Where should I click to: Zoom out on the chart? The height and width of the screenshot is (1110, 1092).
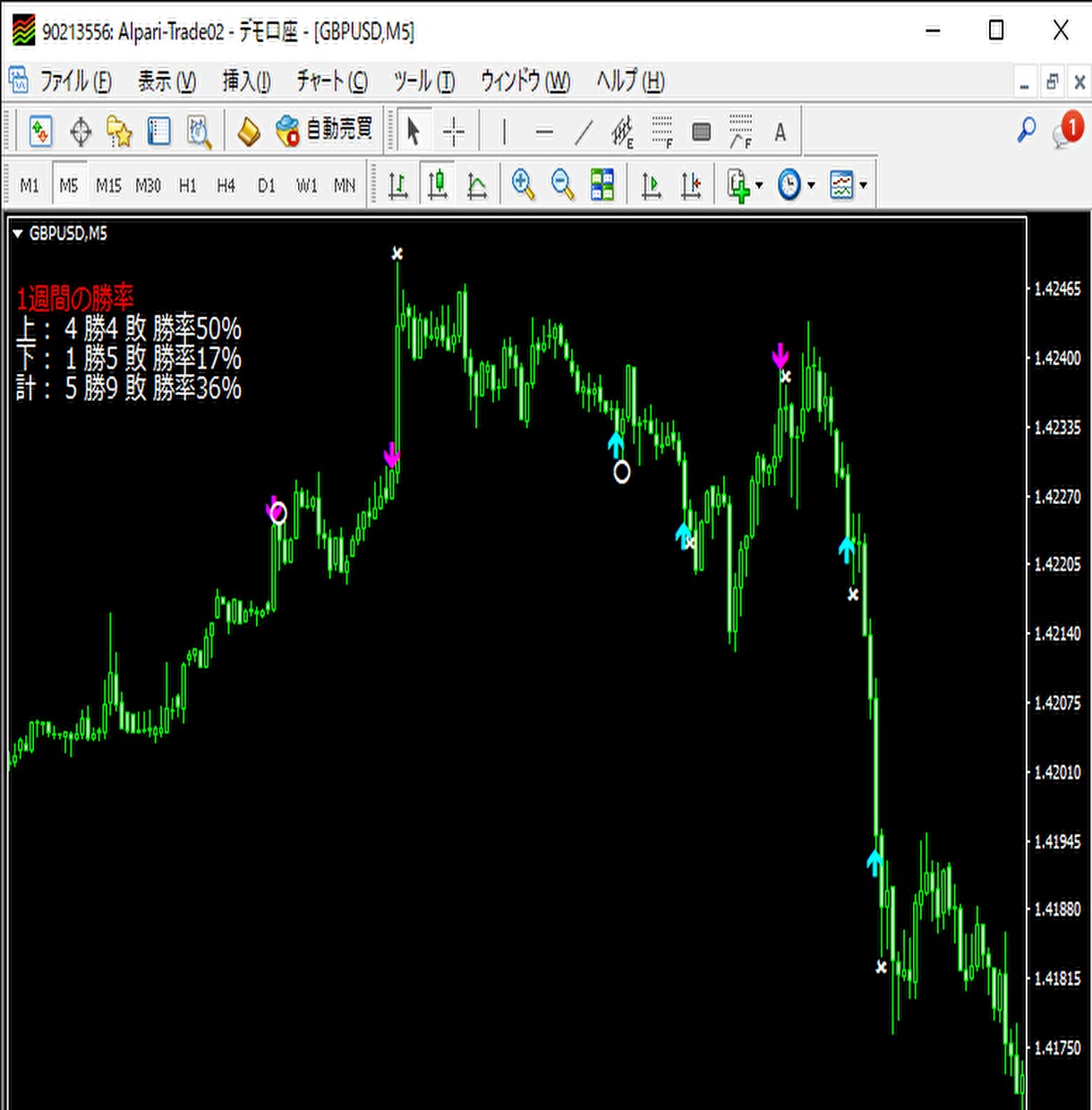[562, 185]
